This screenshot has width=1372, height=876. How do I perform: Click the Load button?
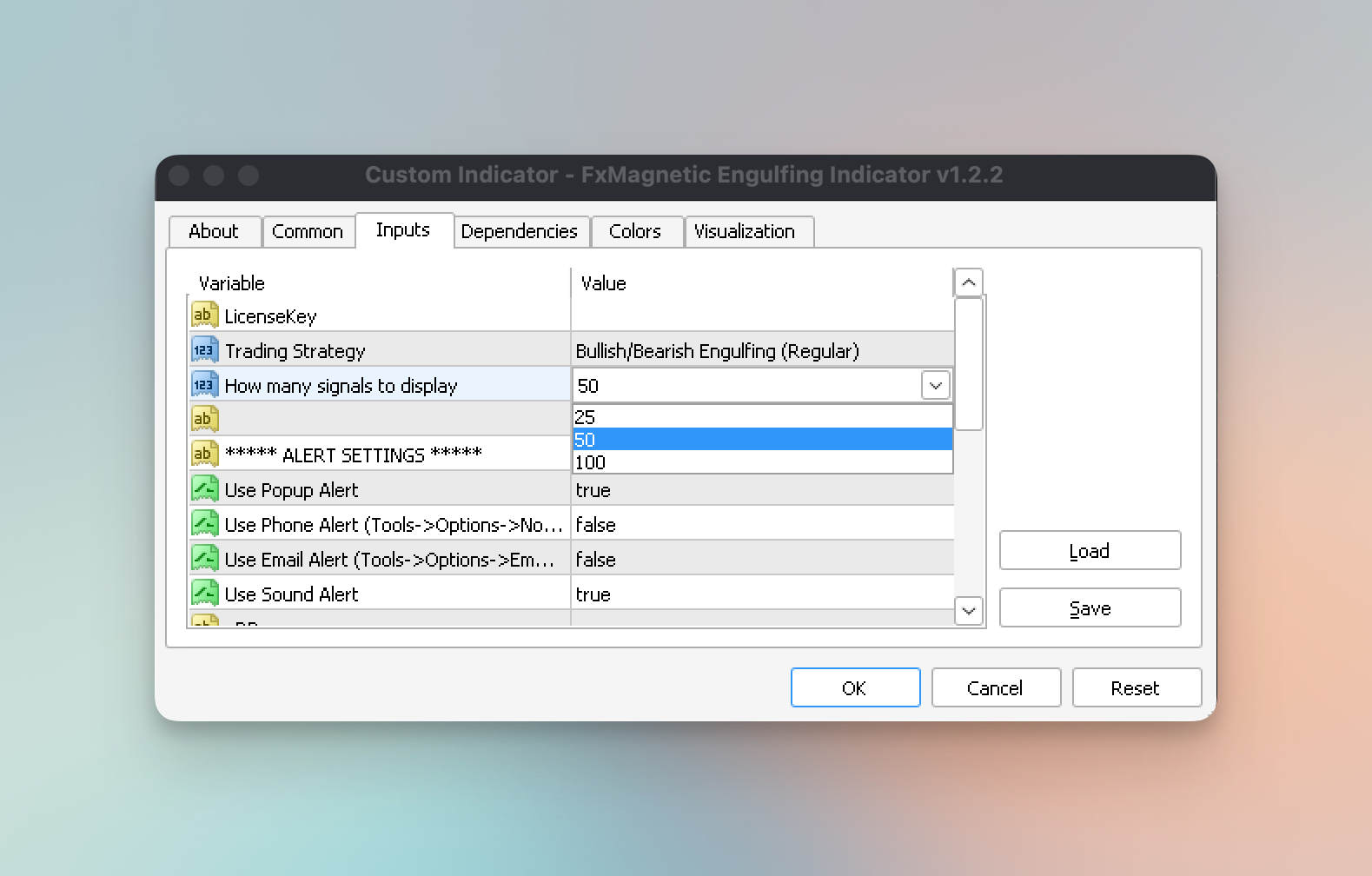coord(1090,550)
